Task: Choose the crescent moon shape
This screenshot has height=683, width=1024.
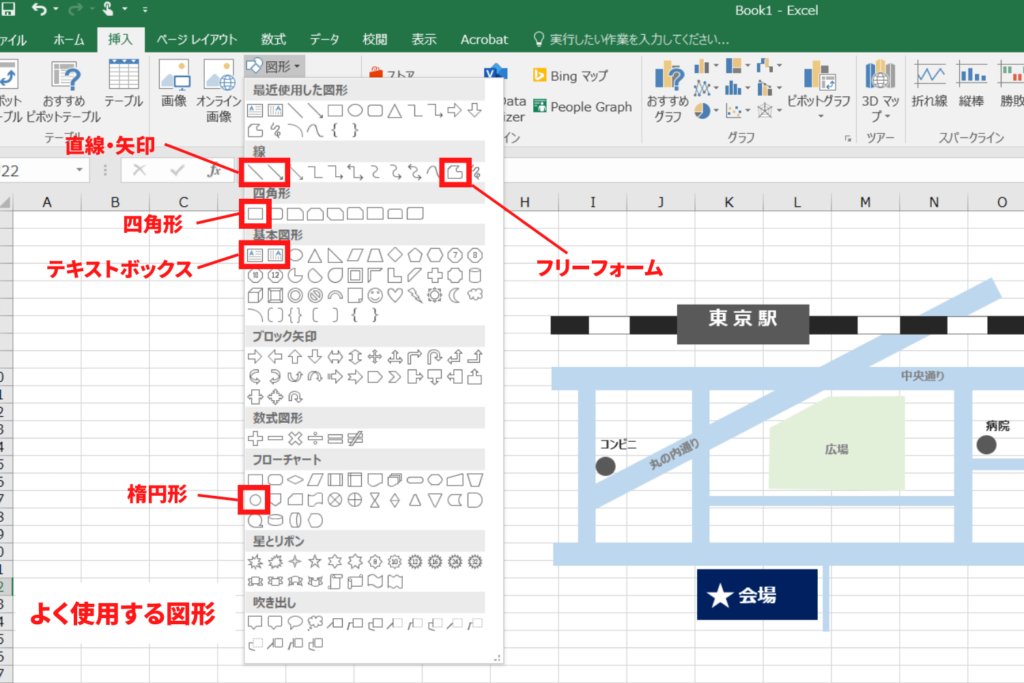Action: [455, 295]
